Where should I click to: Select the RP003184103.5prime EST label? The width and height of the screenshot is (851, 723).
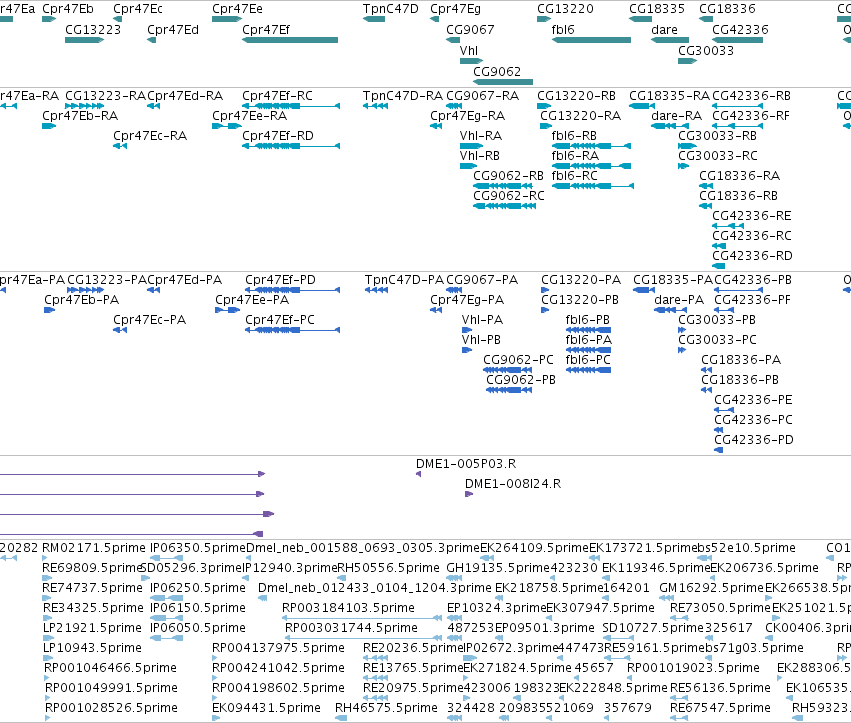coord(348,608)
